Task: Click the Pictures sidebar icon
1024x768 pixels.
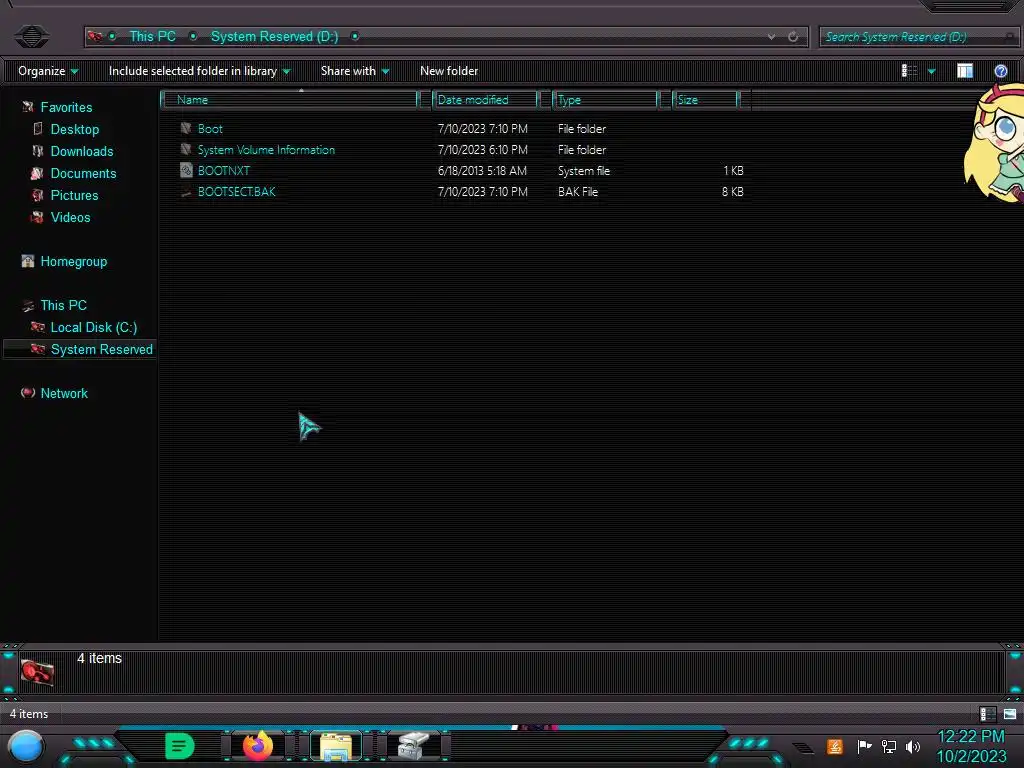Action: point(38,195)
